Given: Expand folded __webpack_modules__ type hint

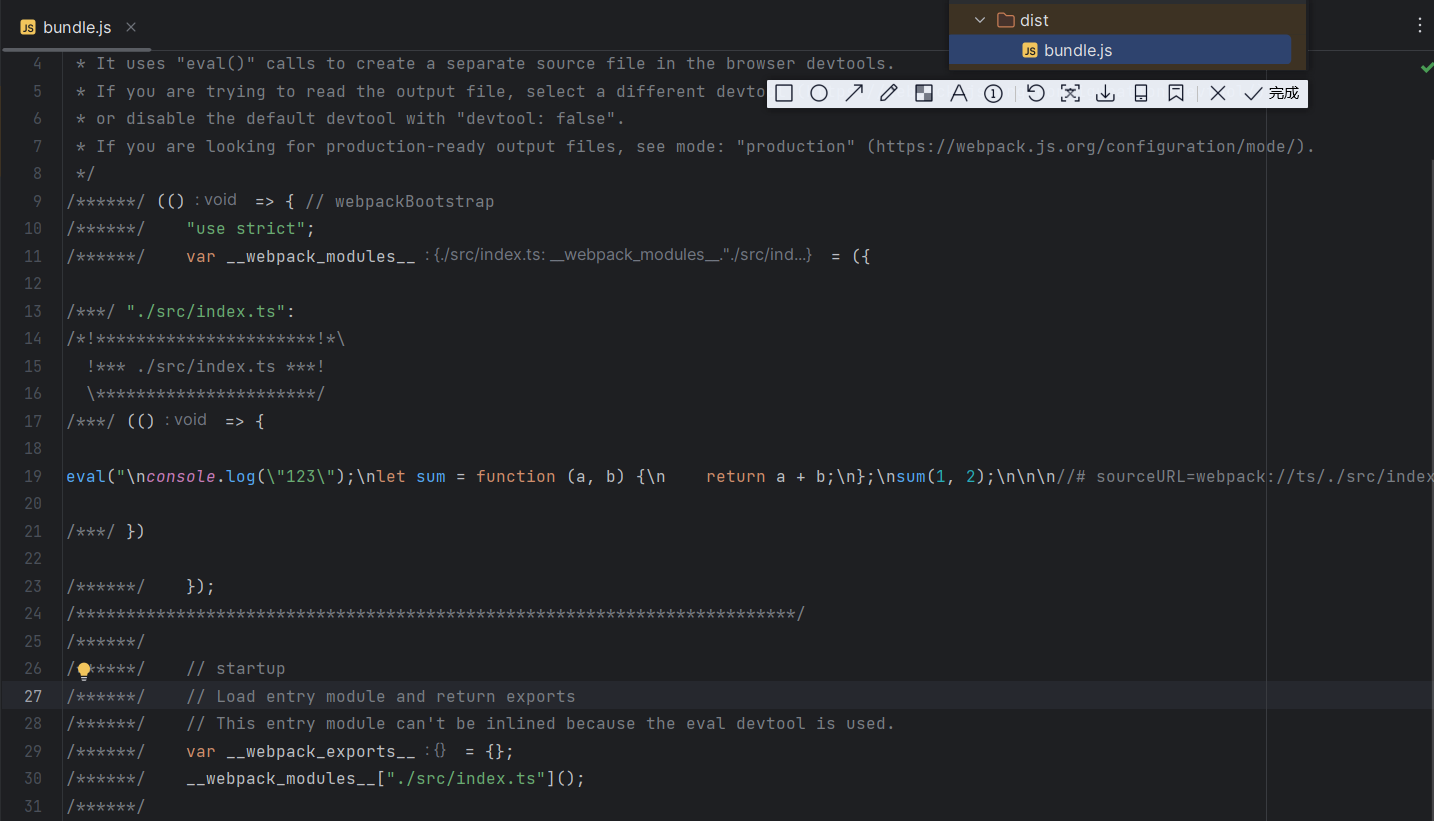Looking at the screenshot, I should coord(623,255).
